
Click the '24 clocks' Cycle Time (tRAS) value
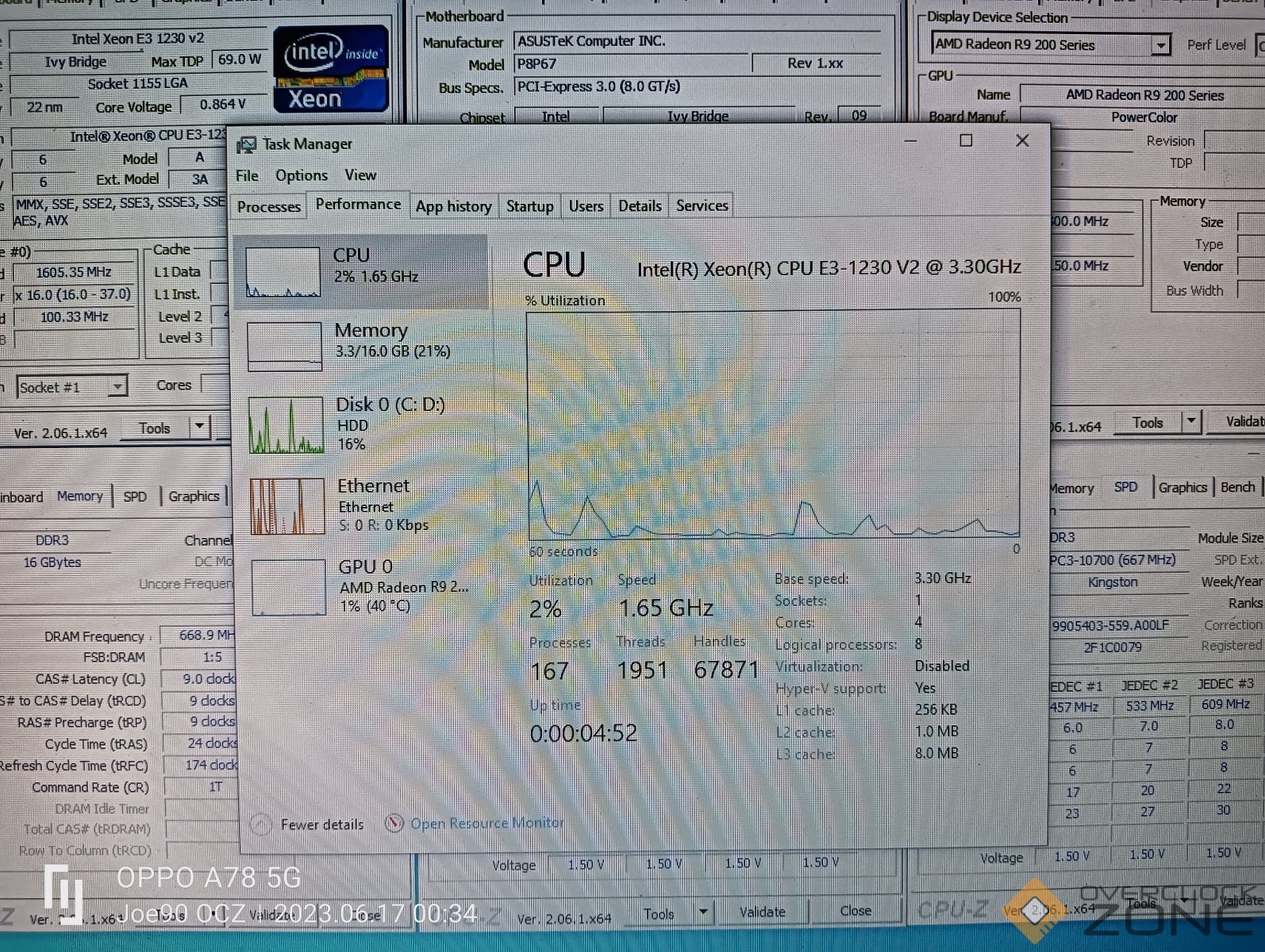(x=202, y=743)
